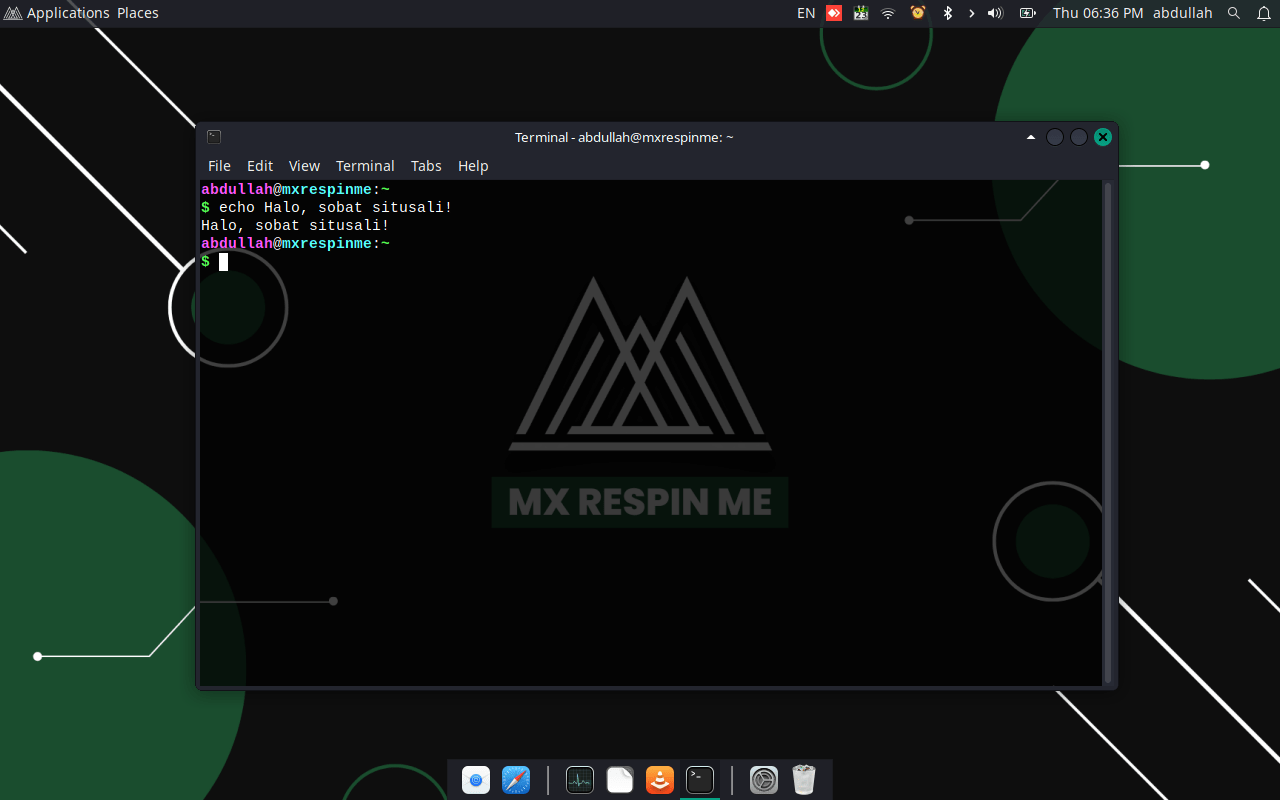Click the clock showing Thu 06:36 PM
1280x800 pixels.
[1098, 13]
